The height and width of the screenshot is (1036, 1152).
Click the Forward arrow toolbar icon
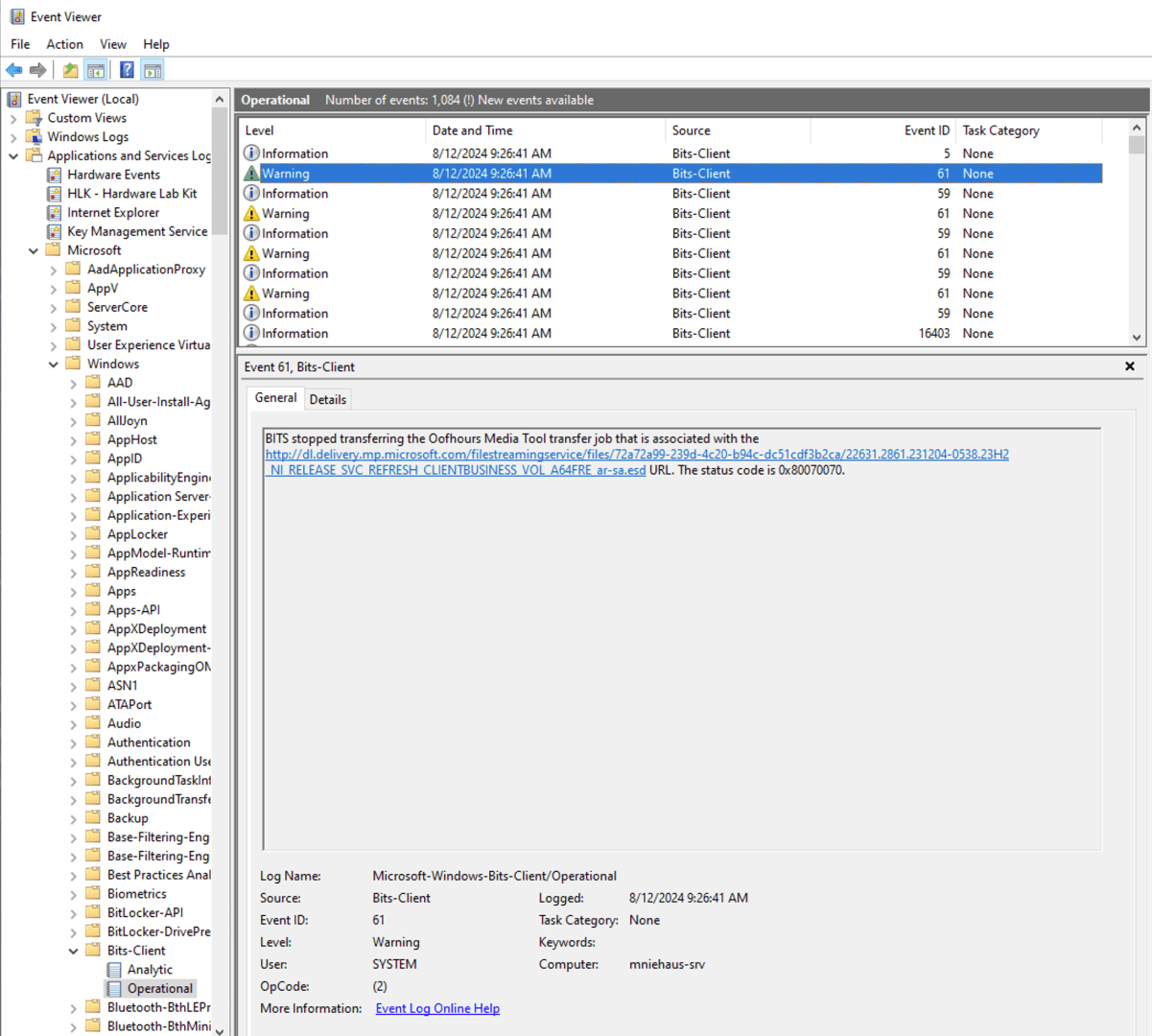click(38, 70)
